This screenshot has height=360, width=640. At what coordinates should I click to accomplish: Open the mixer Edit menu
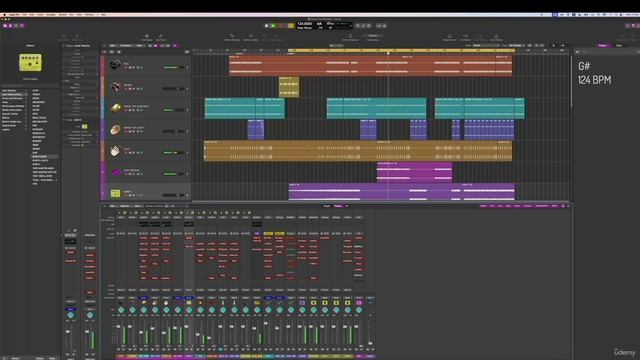coord(112,206)
